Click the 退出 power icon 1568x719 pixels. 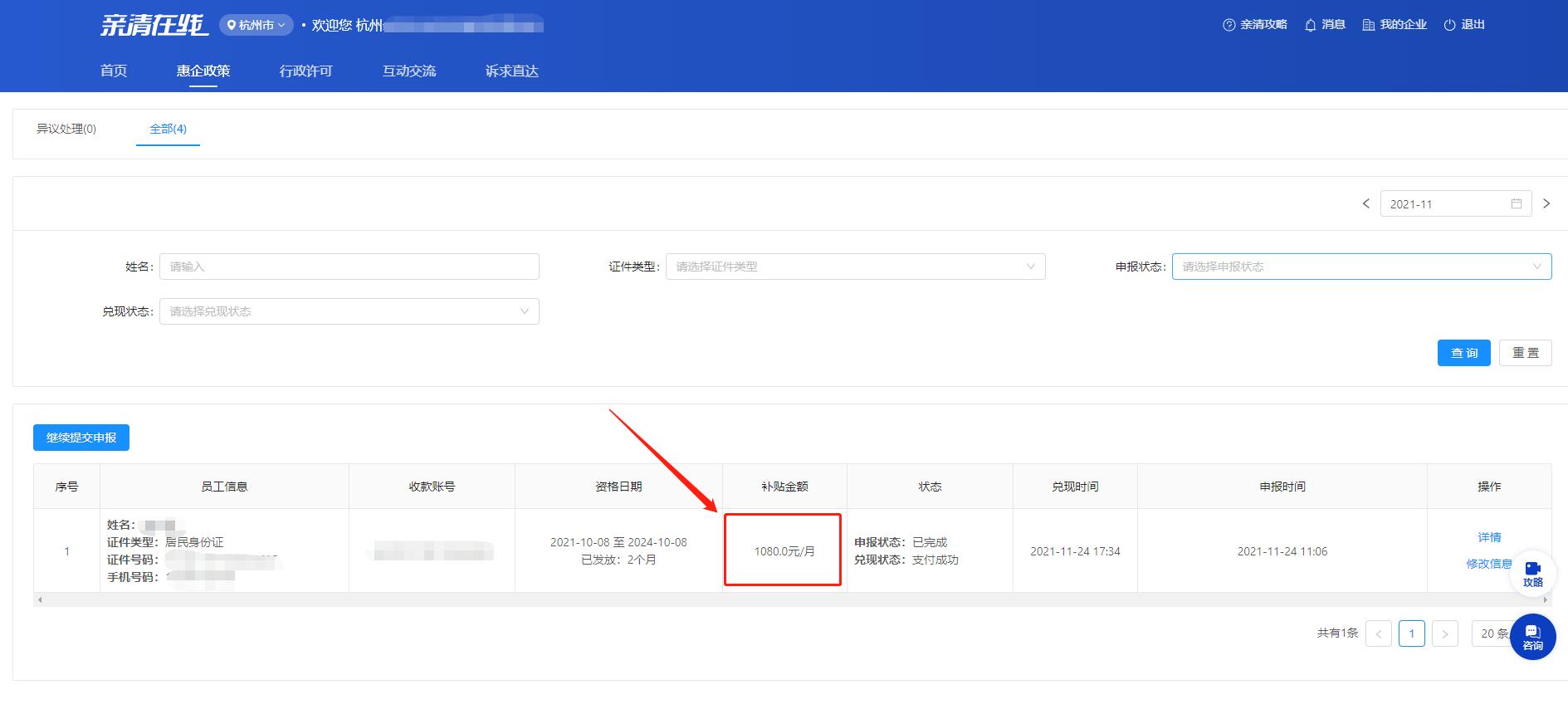click(1450, 25)
